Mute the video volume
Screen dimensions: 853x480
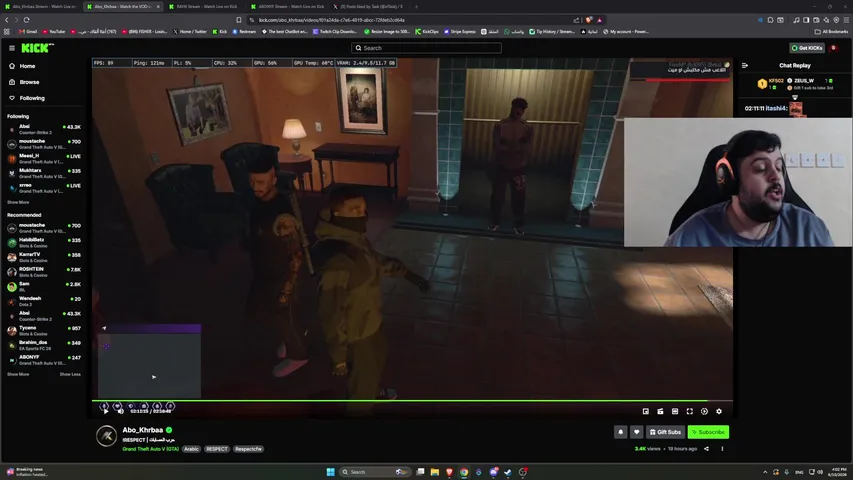[x=120, y=411]
